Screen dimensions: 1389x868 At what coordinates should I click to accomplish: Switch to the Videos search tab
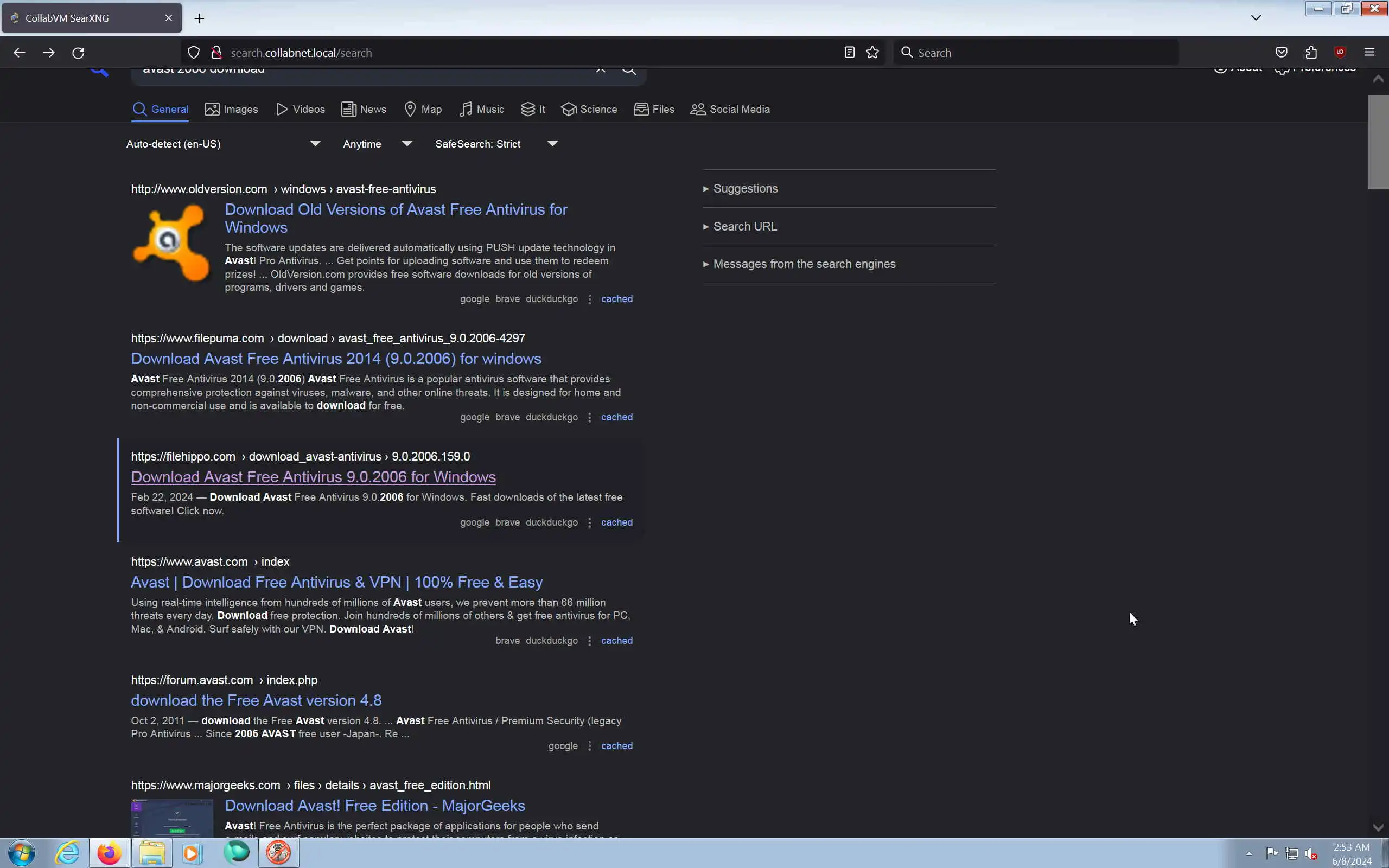point(300,109)
